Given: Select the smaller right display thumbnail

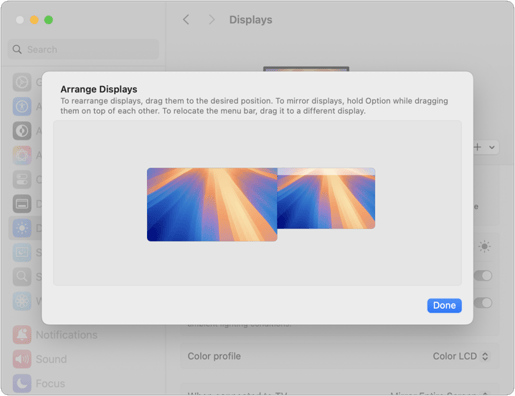Looking at the screenshot, I should coord(326,198).
